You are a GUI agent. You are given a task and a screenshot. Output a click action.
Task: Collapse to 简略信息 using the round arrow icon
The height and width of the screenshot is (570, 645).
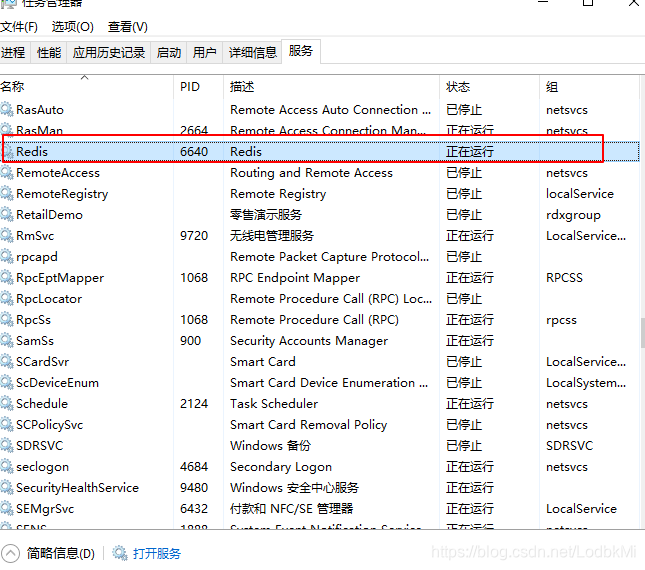click(x=10, y=553)
